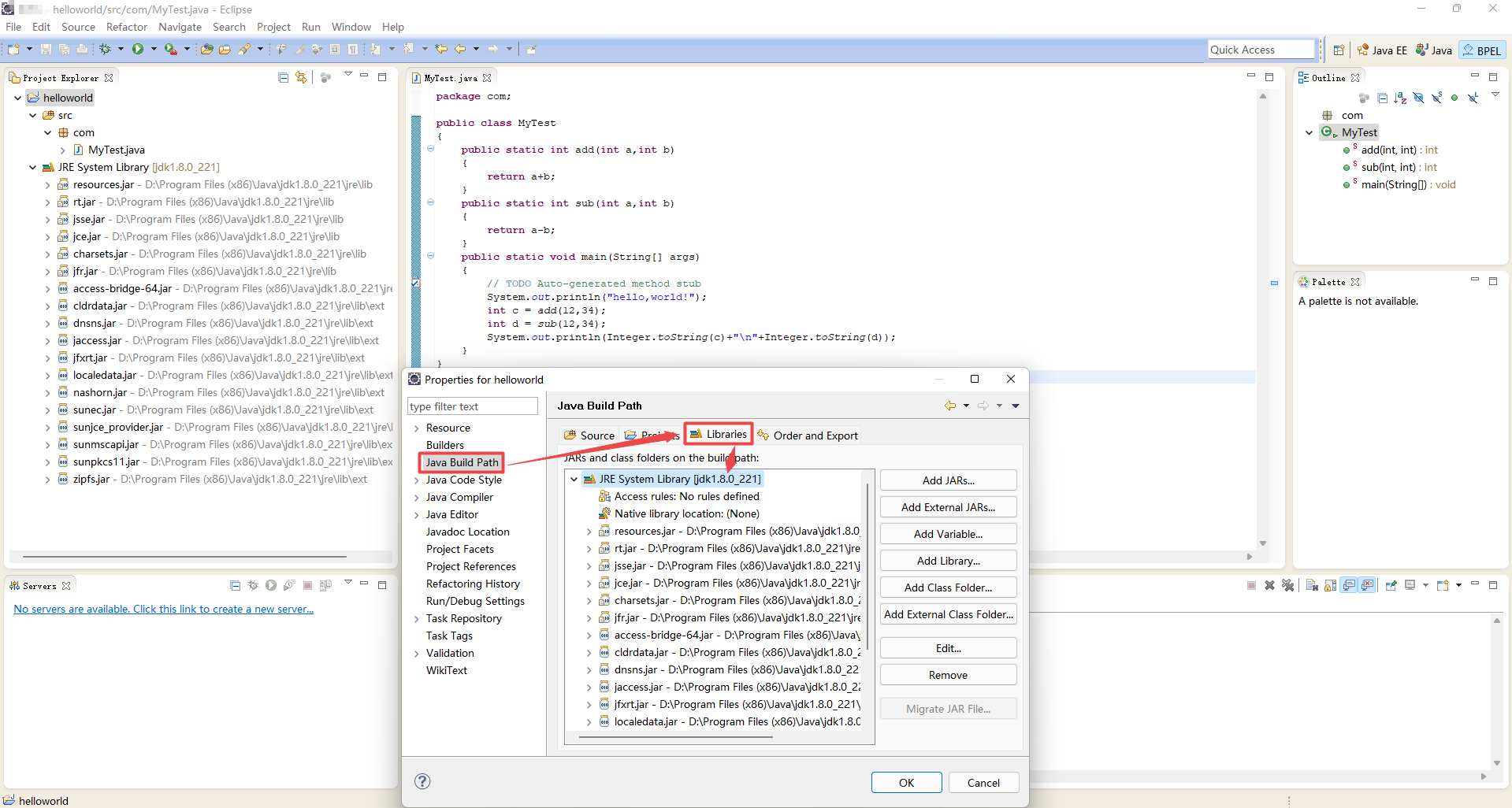Image resolution: width=1512 pixels, height=808 pixels.
Task: Switch to Java EE perspective
Action: click(x=1382, y=50)
